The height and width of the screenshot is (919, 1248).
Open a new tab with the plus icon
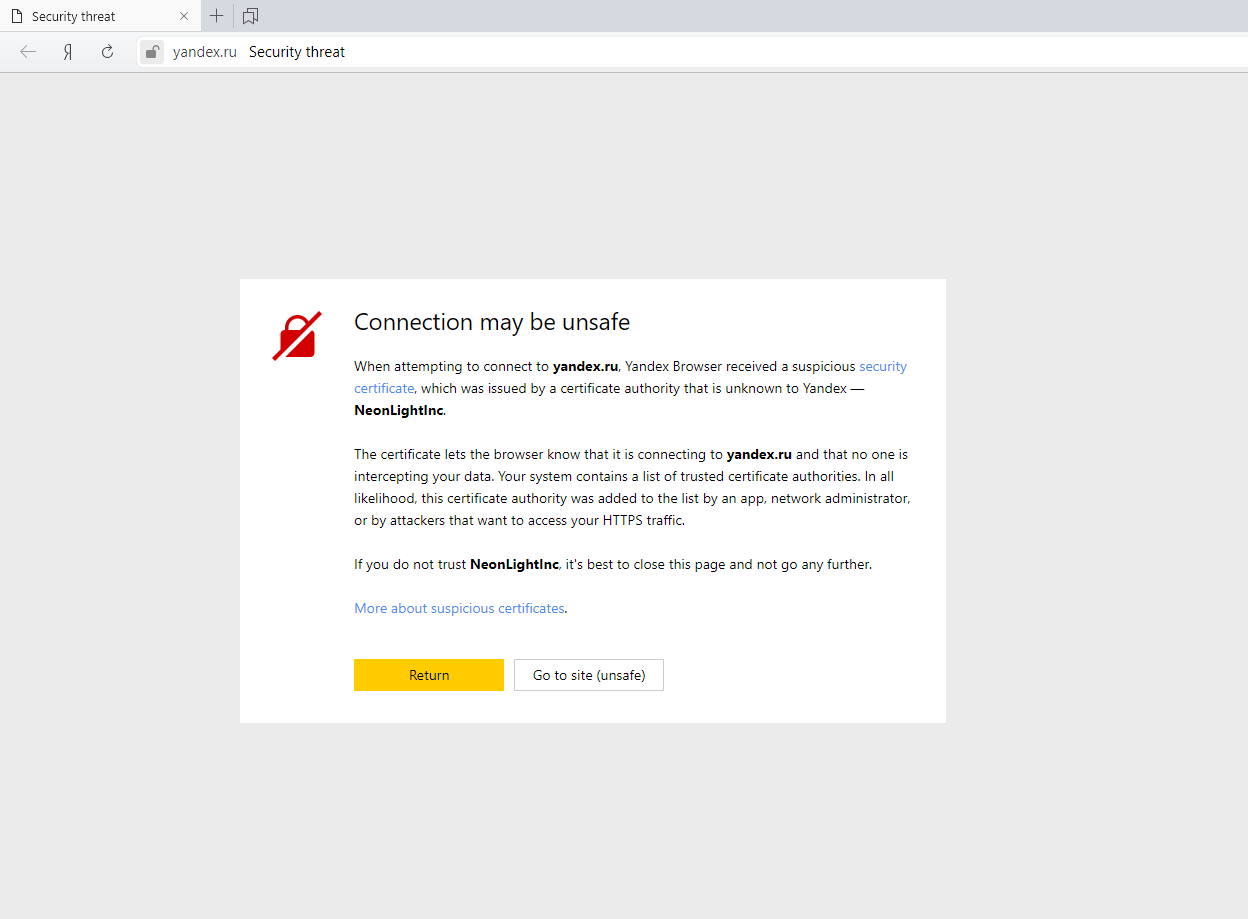point(216,16)
